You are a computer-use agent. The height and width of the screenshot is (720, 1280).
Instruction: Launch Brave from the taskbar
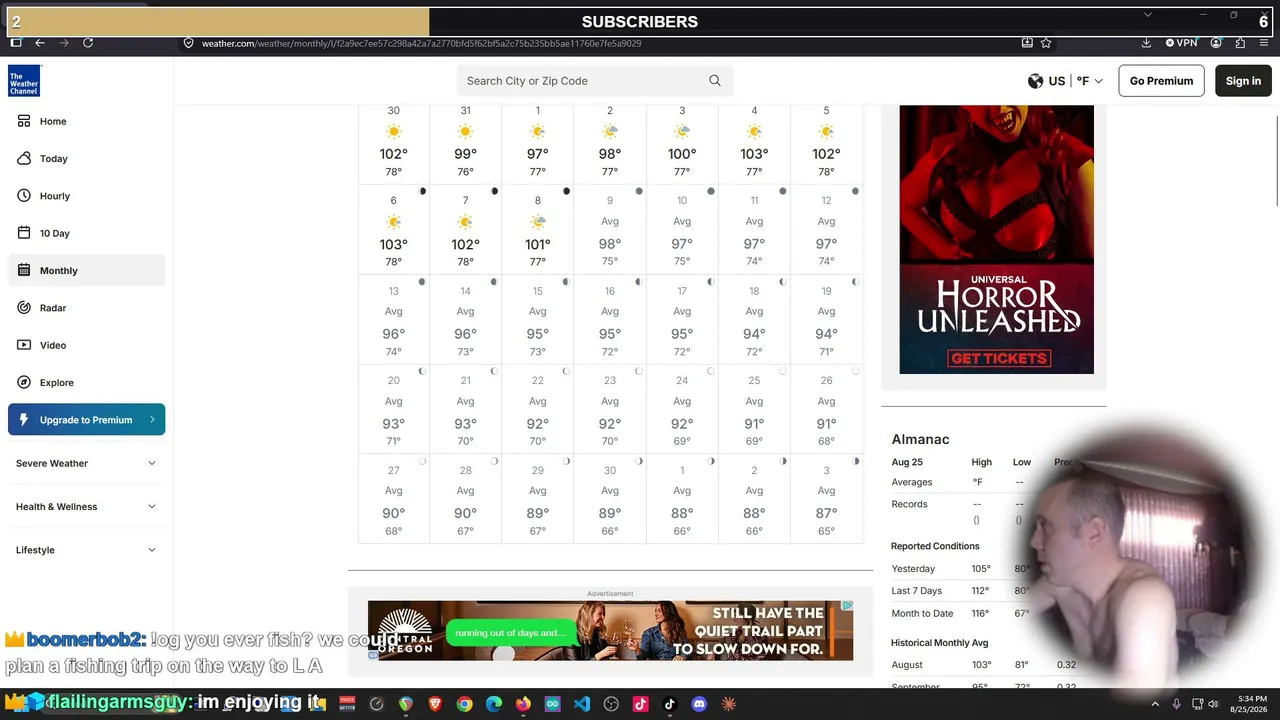435,704
